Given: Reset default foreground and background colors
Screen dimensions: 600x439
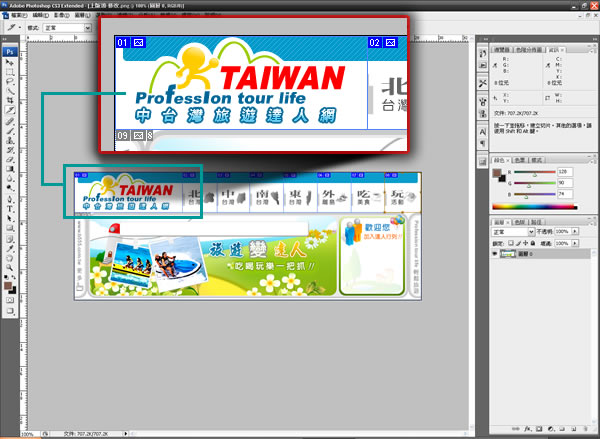Looking at the screenshot, I should (6, 277).
